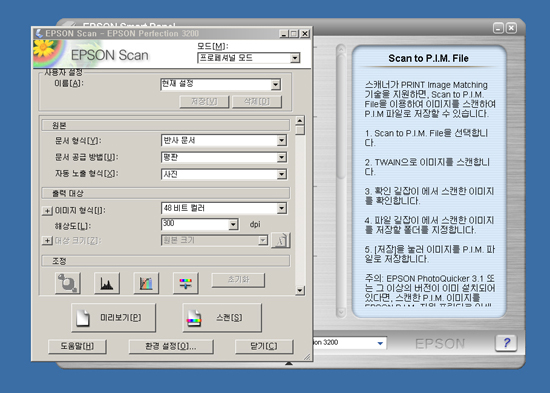Expand the 이미지 형식 plus expander

(47, 211)
